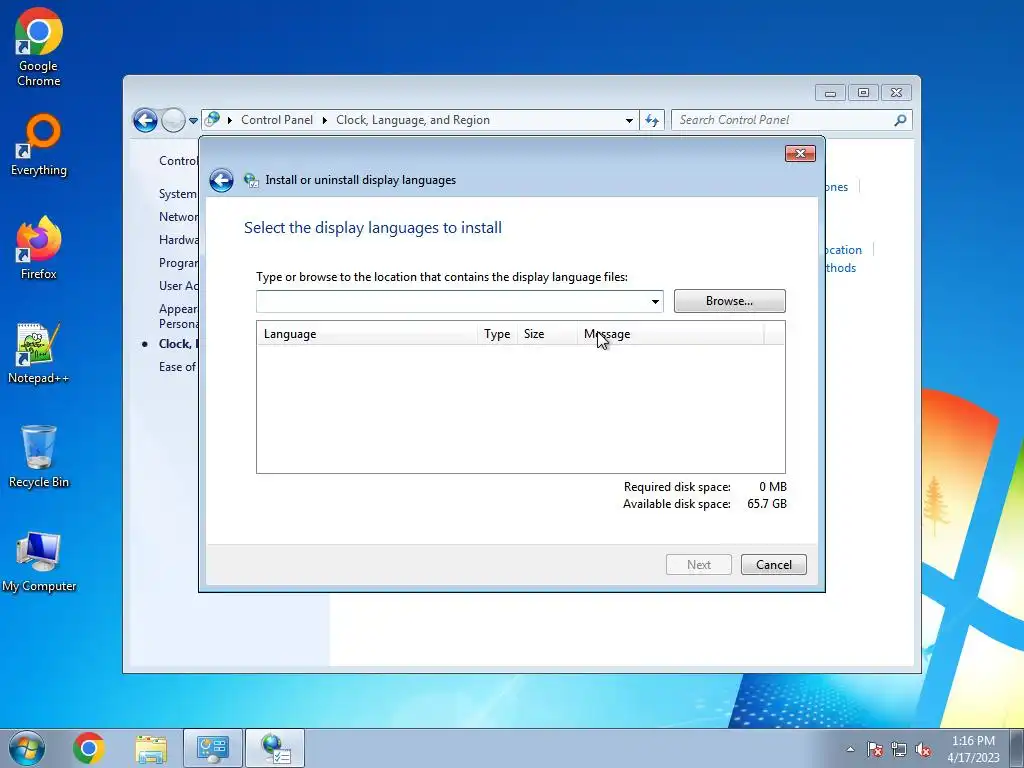Open Appearance and Personalization sidebar link
This screenshot has width=1024, height=768.
pyautogui.click(x=178, y=316)
